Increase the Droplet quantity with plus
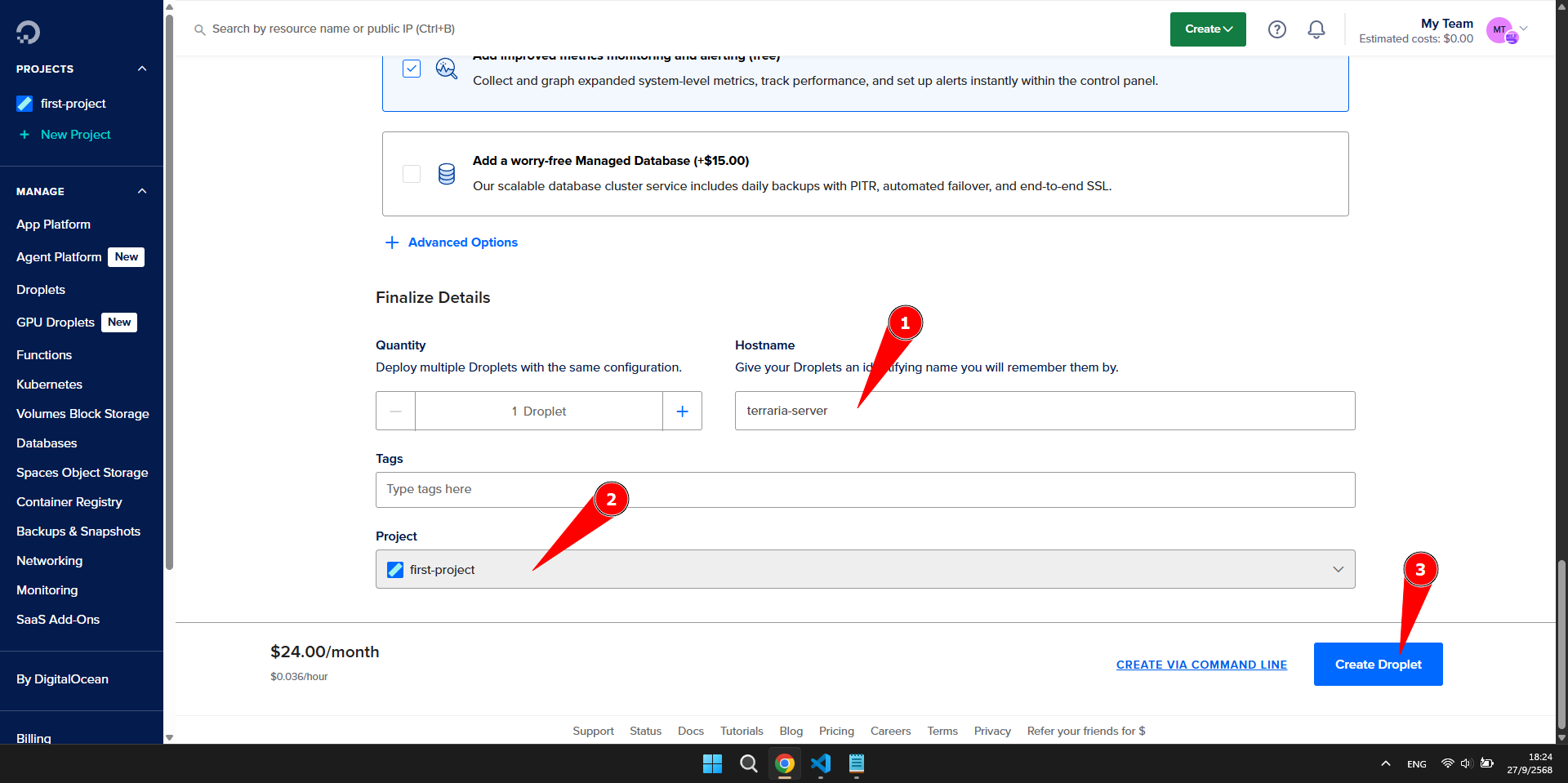1568x783 pixels. point(682,411)
